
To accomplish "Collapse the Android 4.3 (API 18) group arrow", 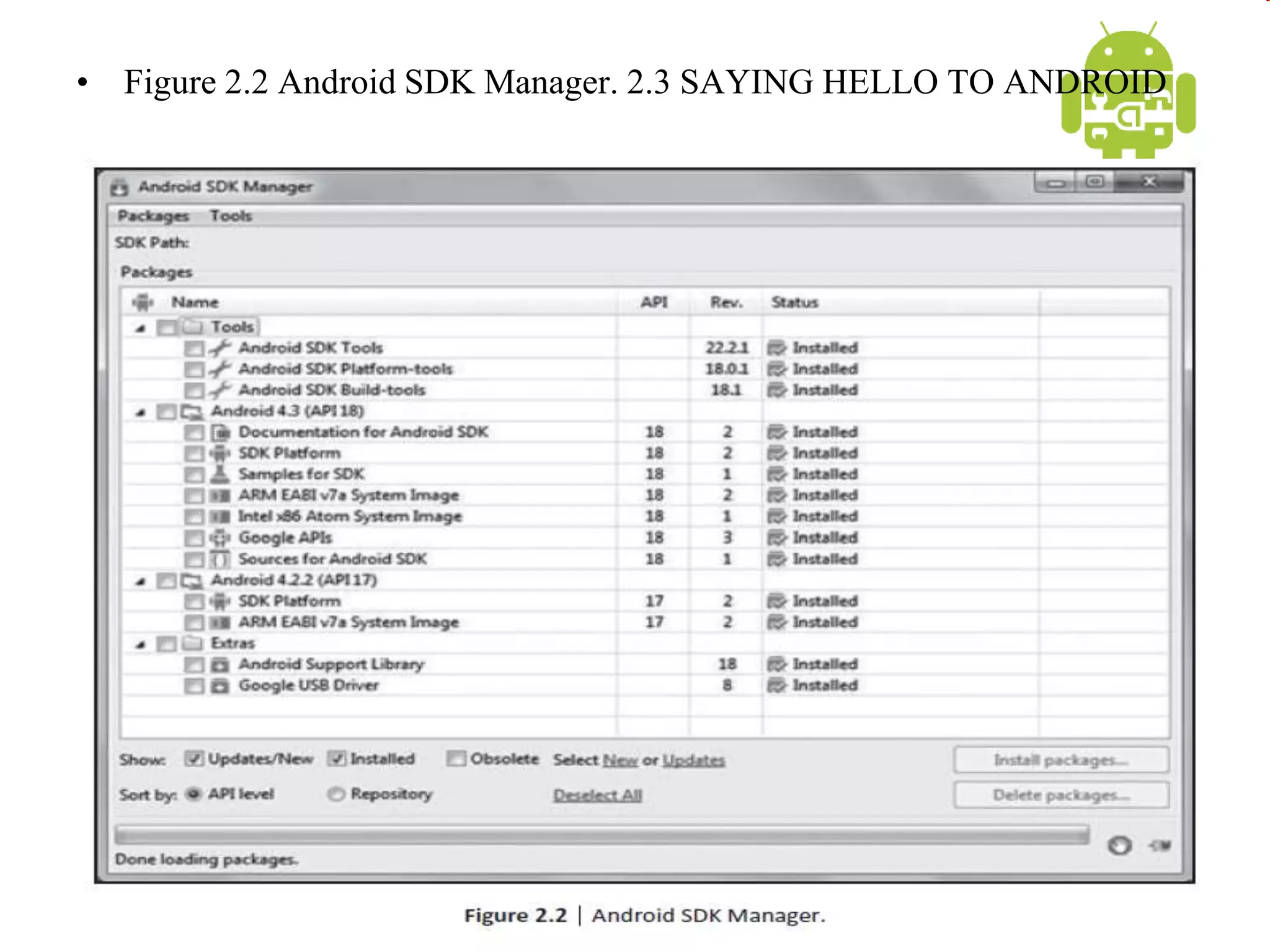I will [141, 412].
